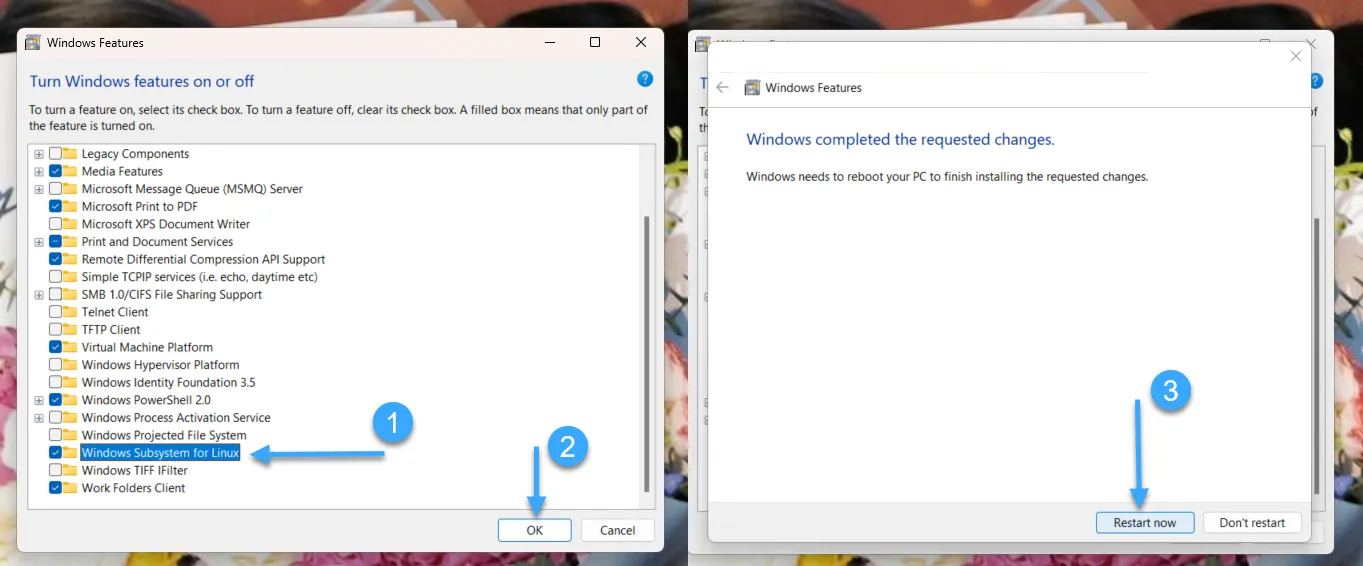Select the Microsoft XPS Document Writer row
Screen dimensions: 1363x566
pyautogui.click(x=166, y=224)
